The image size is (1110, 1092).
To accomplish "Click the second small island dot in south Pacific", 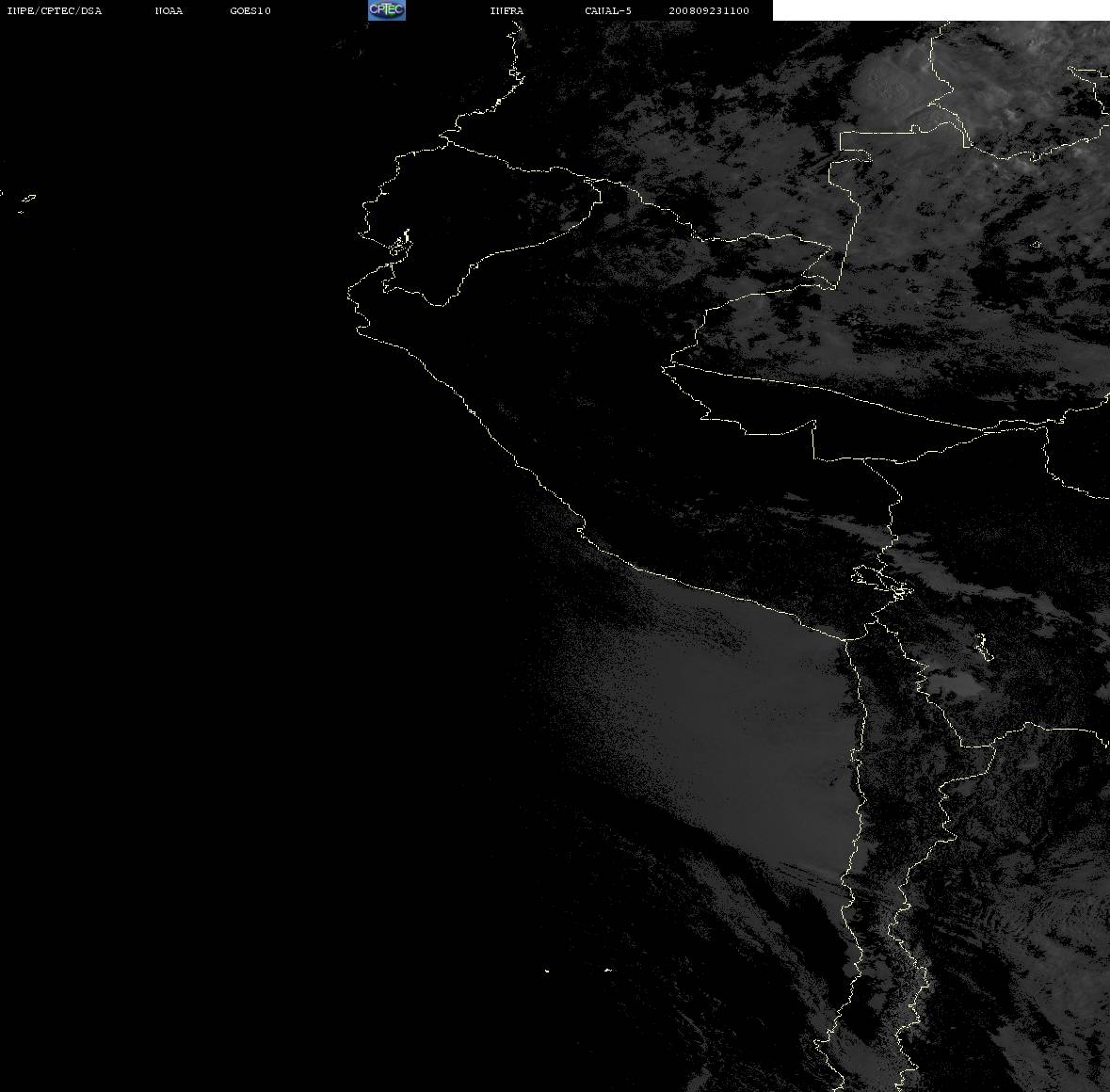I will coord(608,970).
